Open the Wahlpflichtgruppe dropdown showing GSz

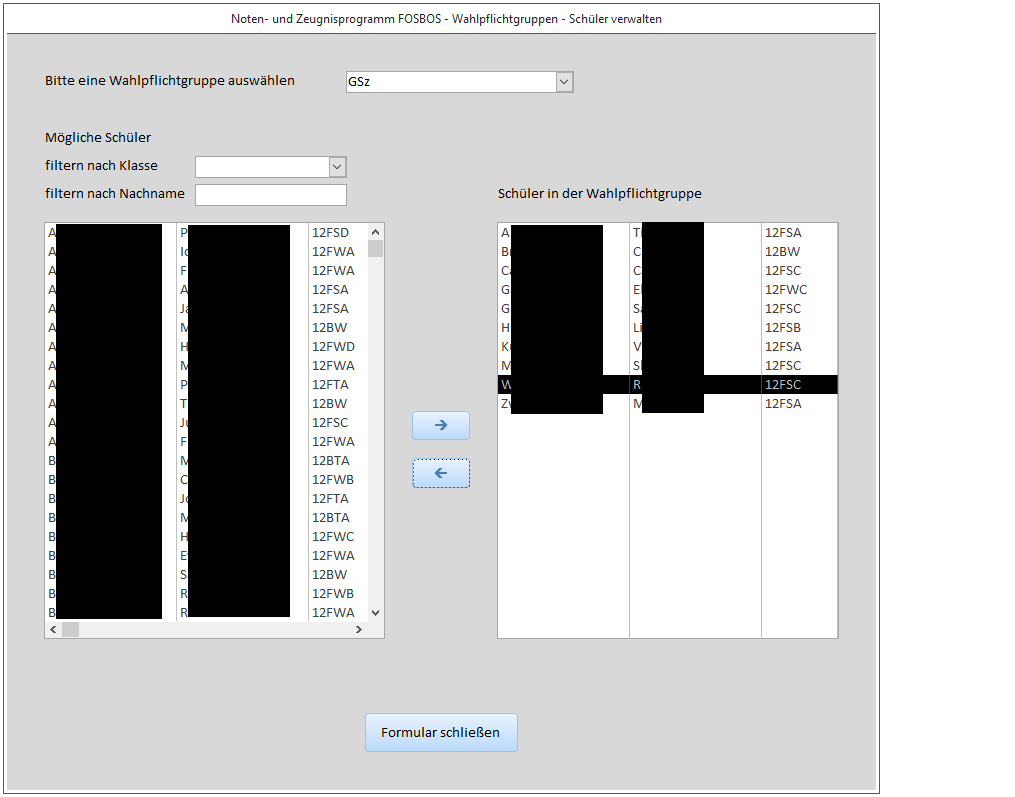564,82
